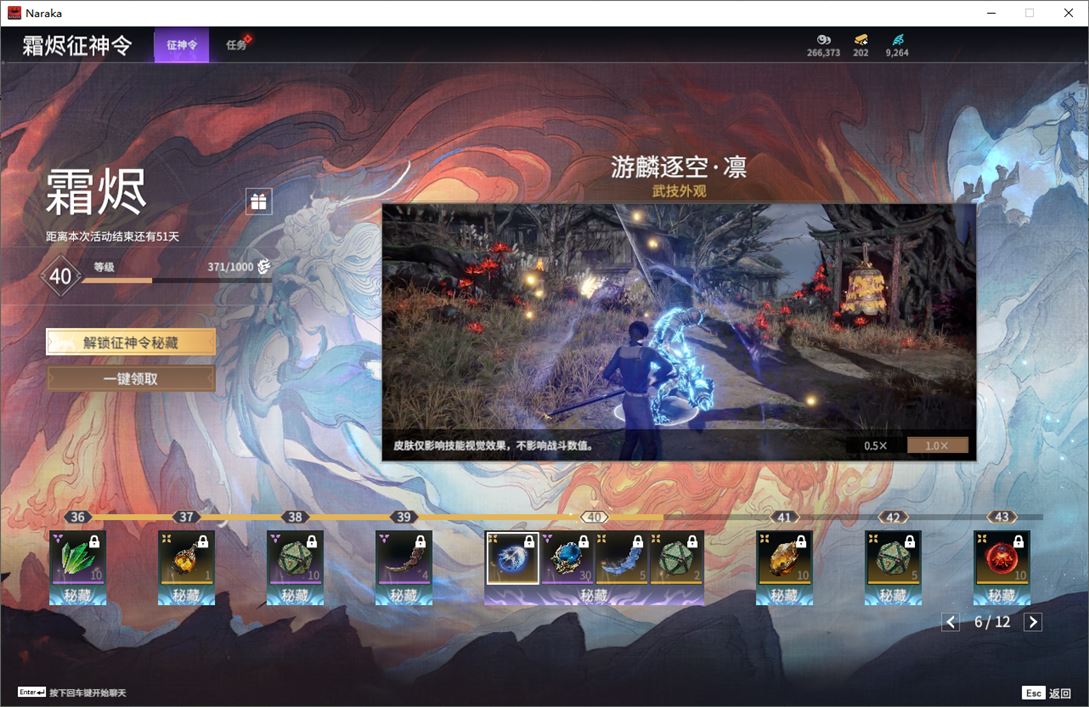Click the 秘藏 label under level 40

pyautogui.click(x=595, y=595)
